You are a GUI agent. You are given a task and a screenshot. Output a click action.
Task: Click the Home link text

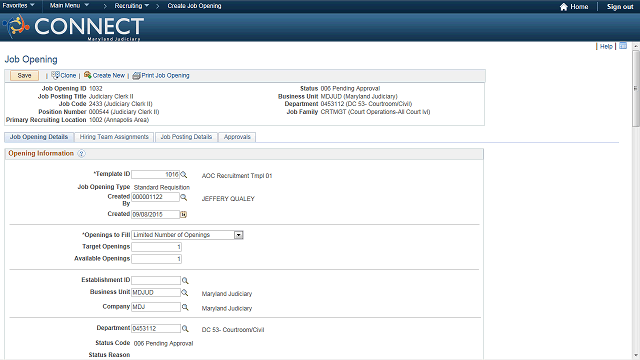579,7
